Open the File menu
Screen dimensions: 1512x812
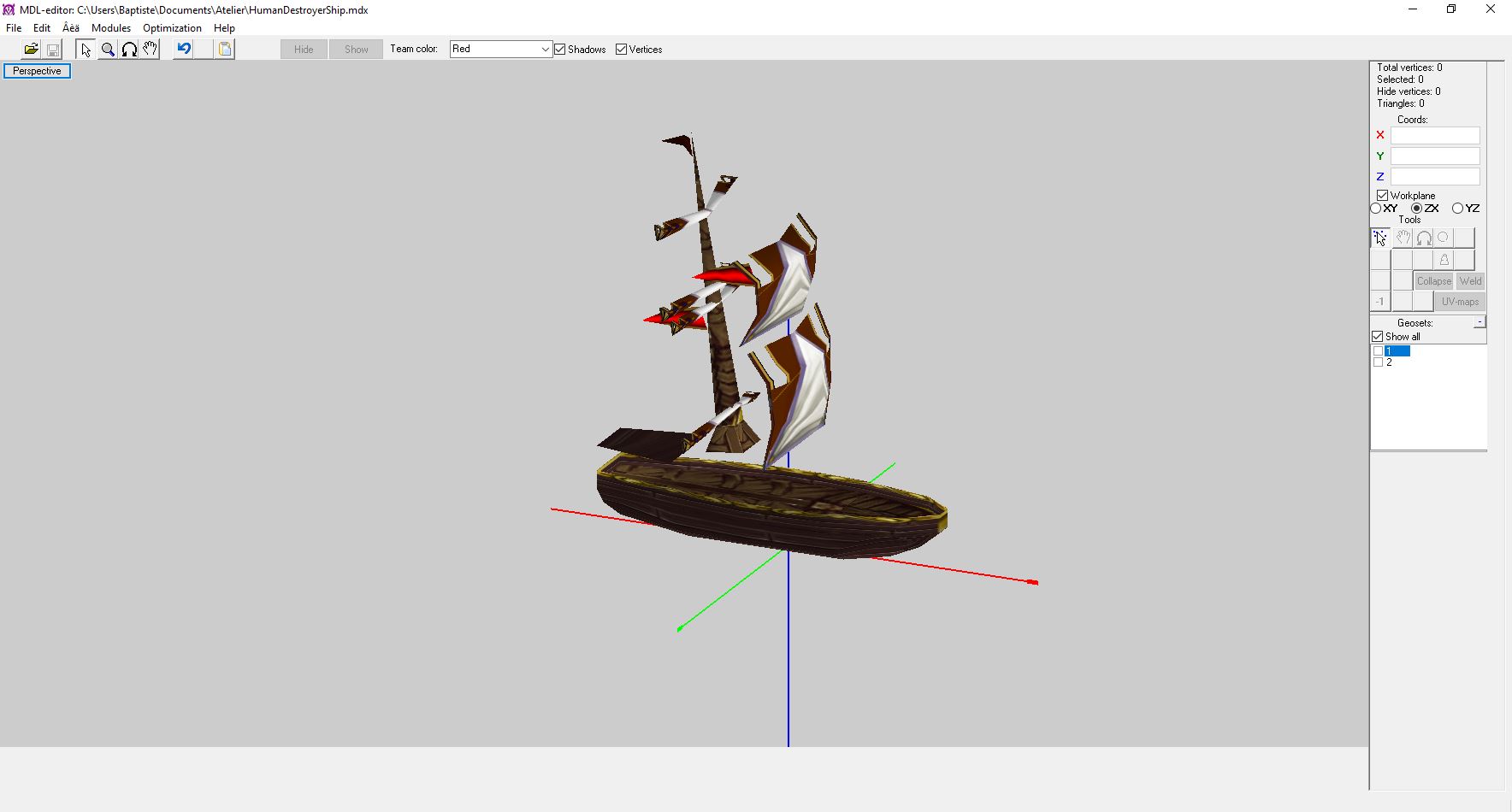click(x=14, y=28)
